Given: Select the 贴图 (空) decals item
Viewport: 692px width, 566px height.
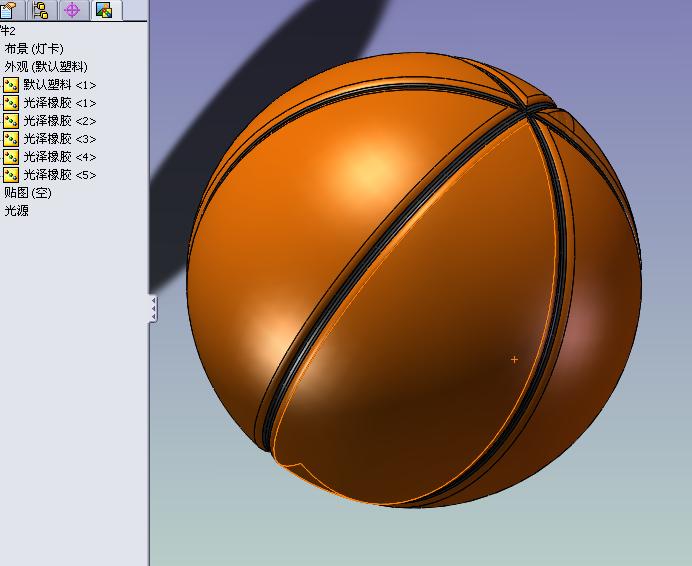Looking at the screenshot, I should 28,192.
